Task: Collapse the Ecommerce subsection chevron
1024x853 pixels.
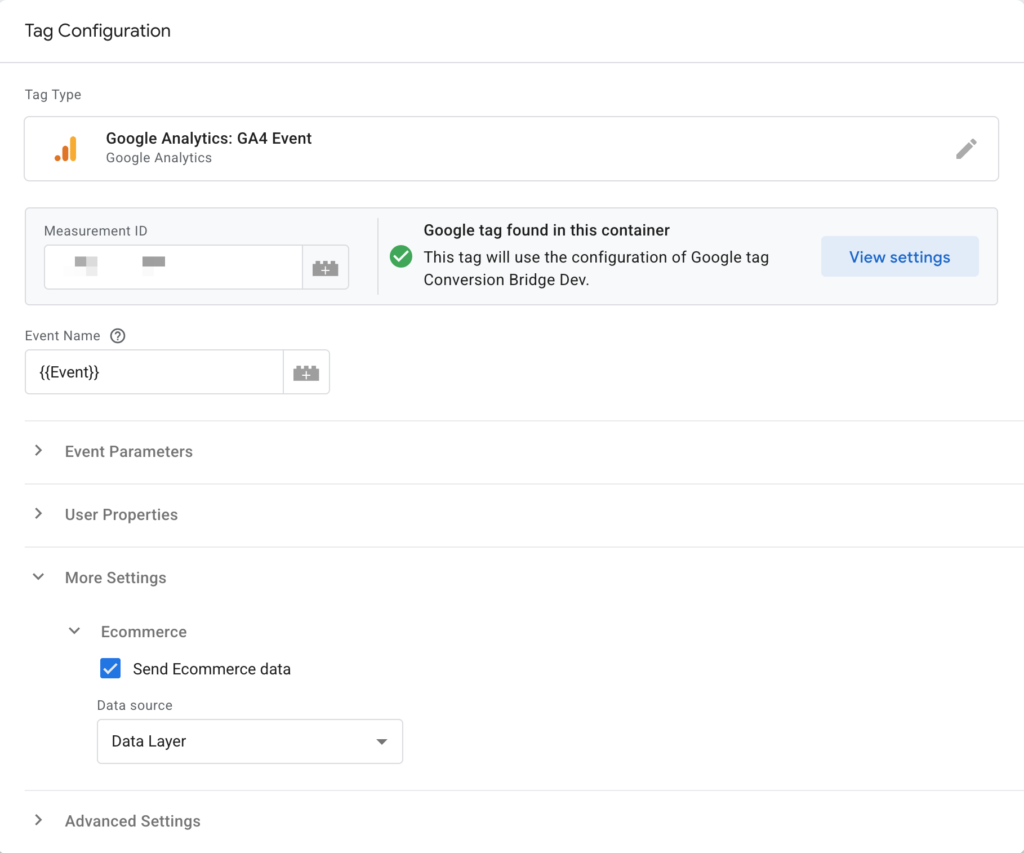Action: (74, 631)
